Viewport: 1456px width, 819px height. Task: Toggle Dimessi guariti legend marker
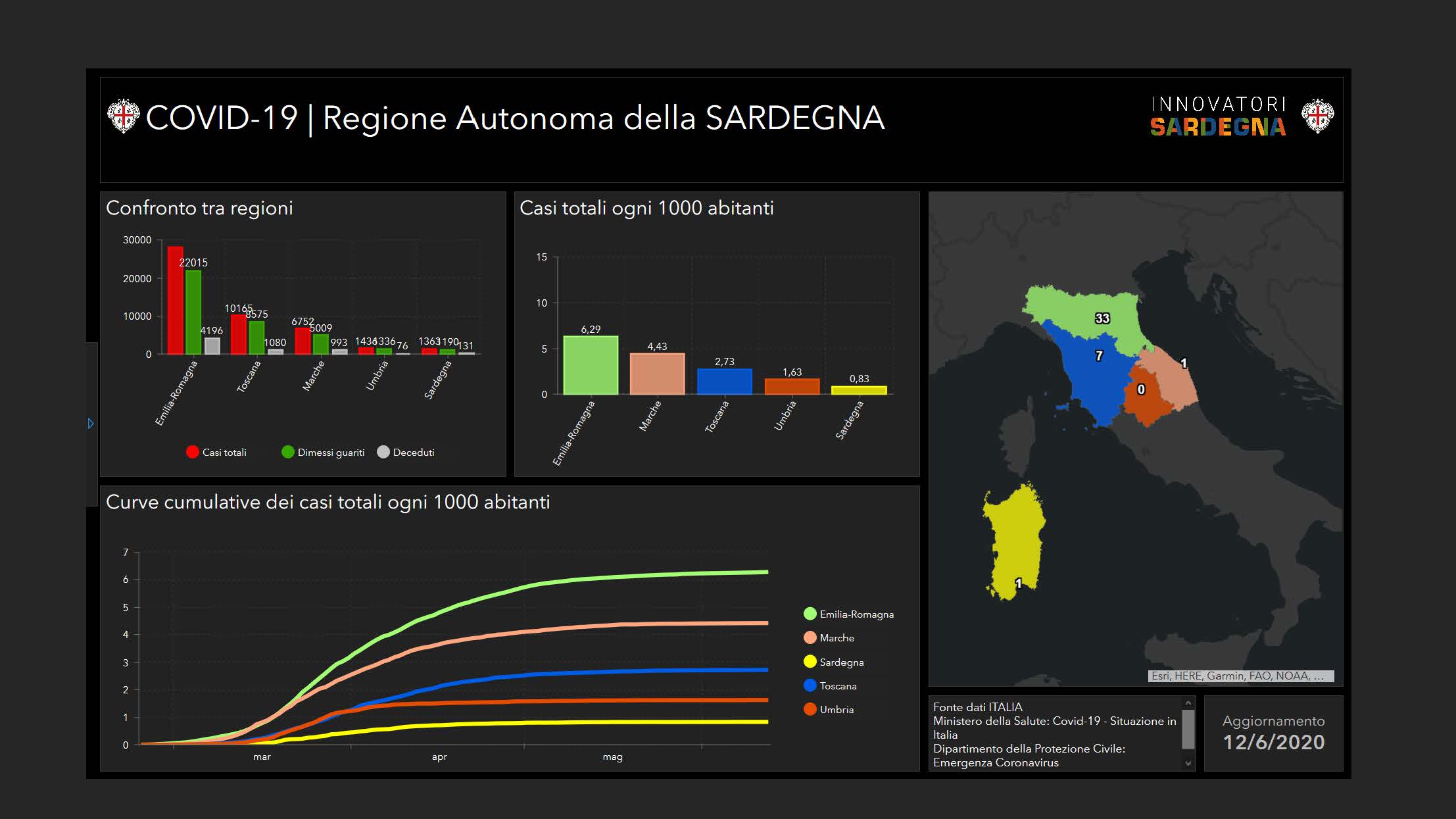(287, 452)
